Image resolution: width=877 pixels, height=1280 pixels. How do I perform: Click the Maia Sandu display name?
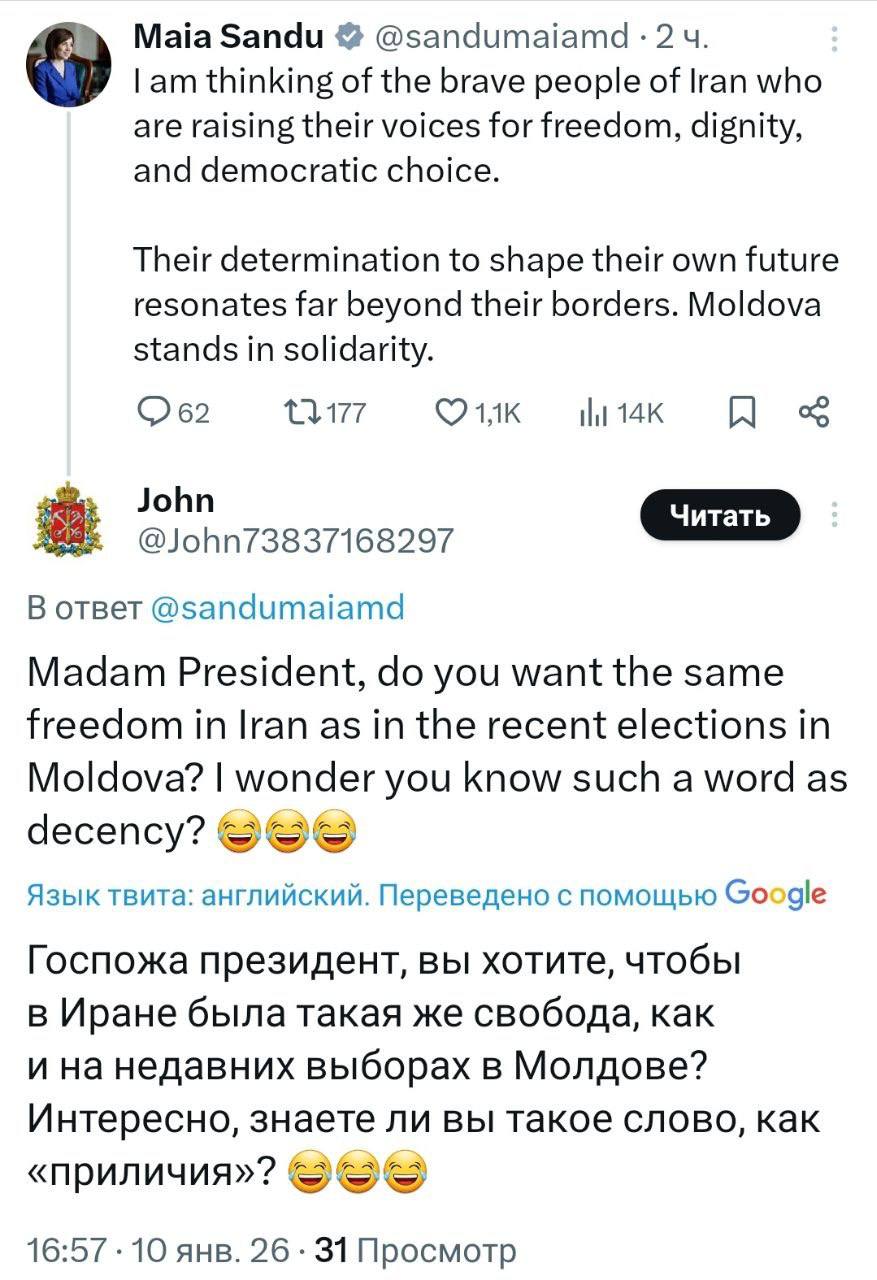229,38
